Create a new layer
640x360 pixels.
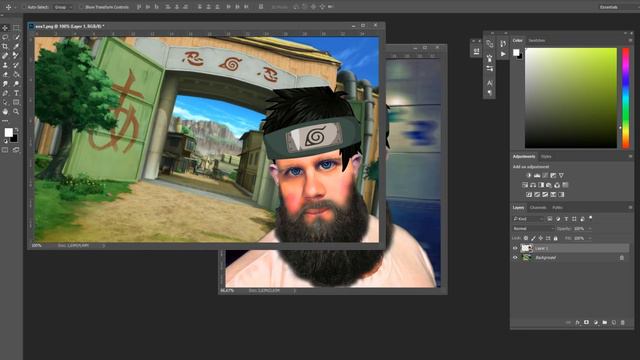coord(613,322)
